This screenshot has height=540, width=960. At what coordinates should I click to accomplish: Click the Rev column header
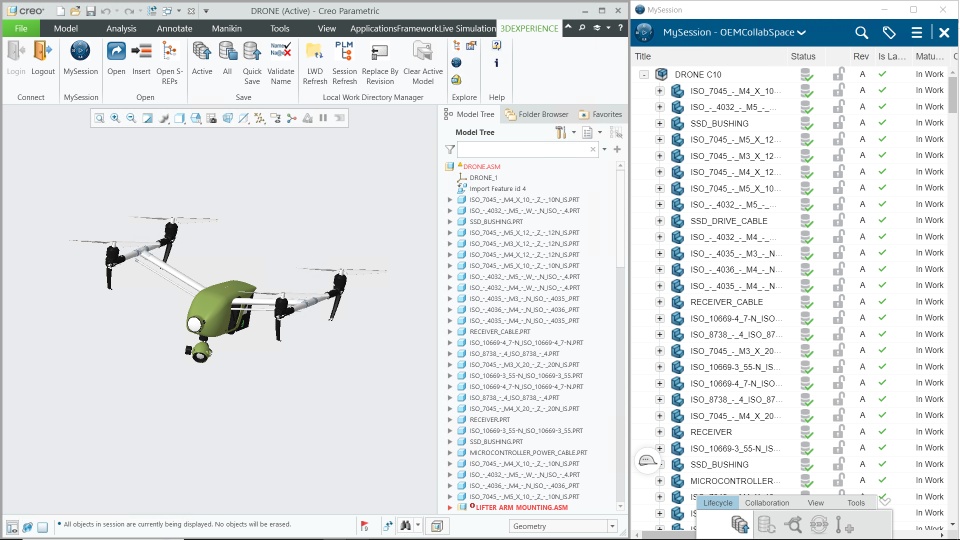coord(861,56)
